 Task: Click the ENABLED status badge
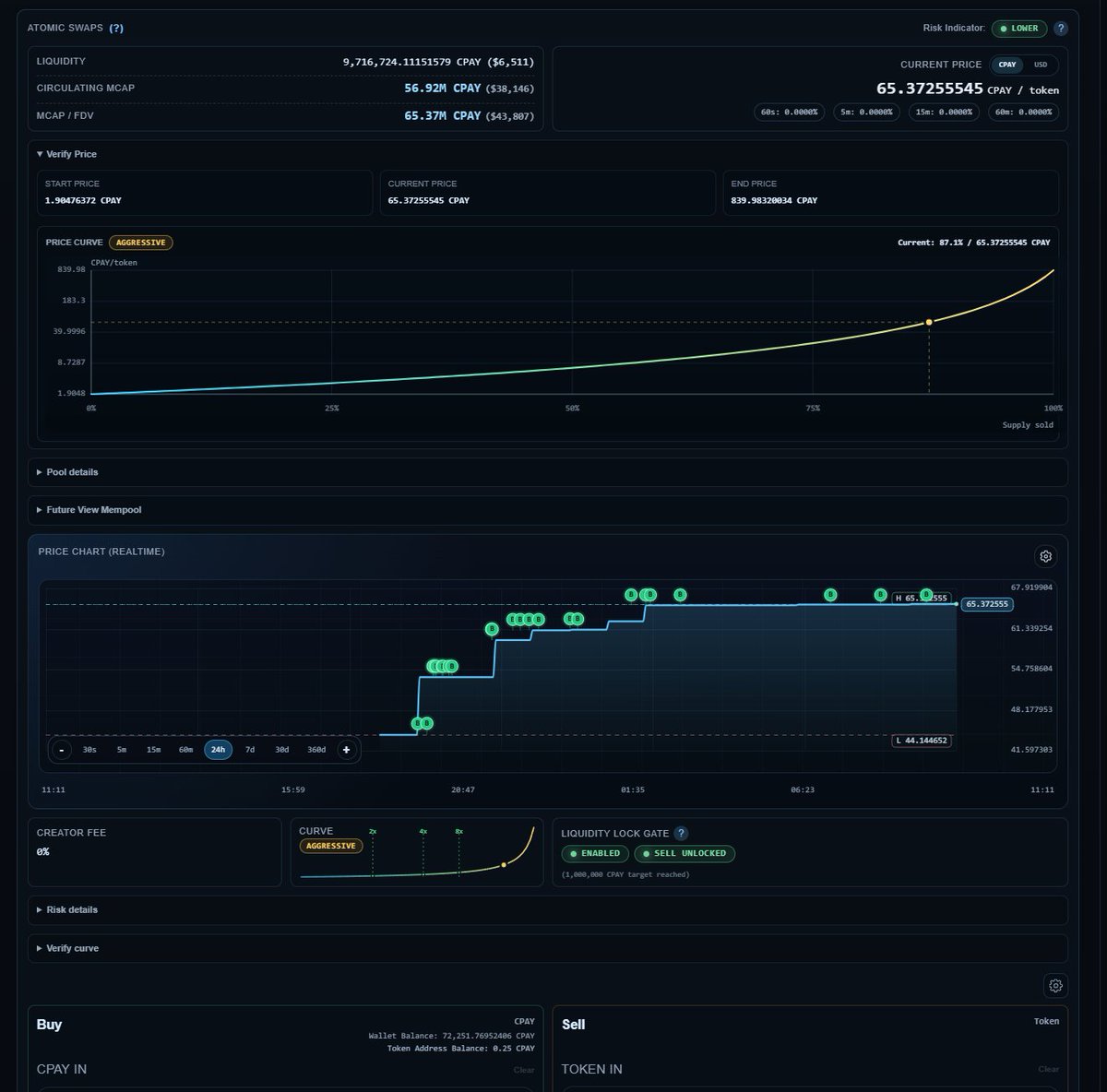pyautogui.click(x=595, y=854)
